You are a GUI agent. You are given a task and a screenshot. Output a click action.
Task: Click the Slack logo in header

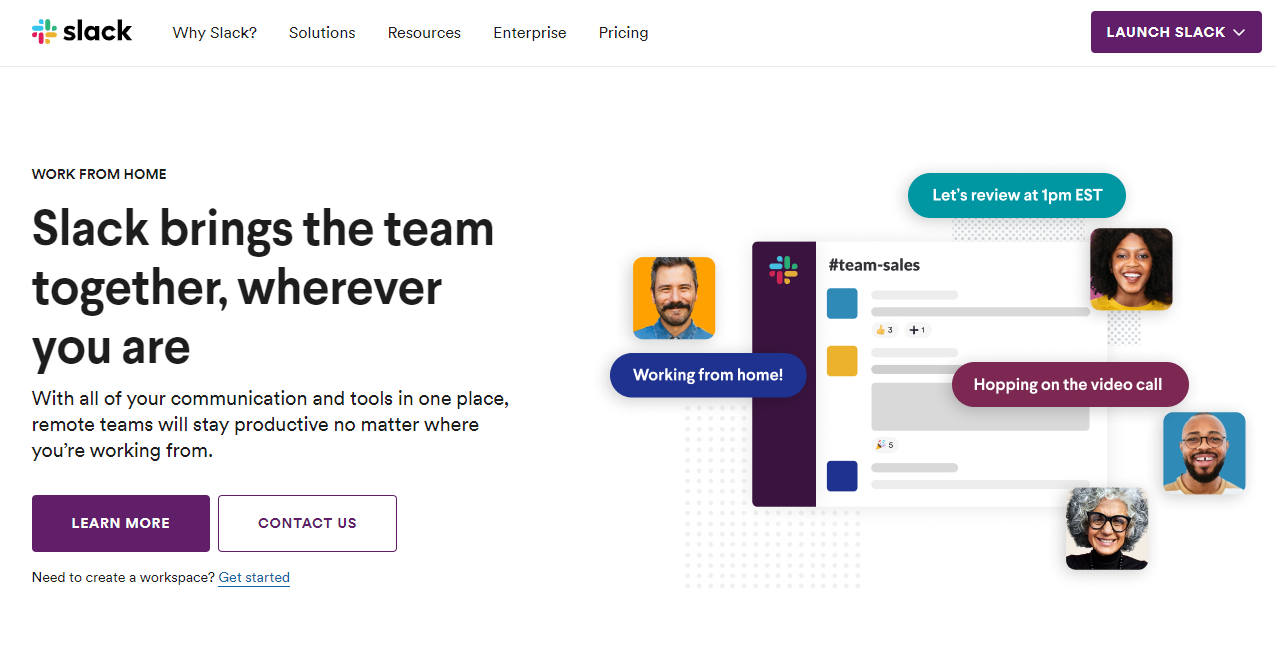[82, 32]
